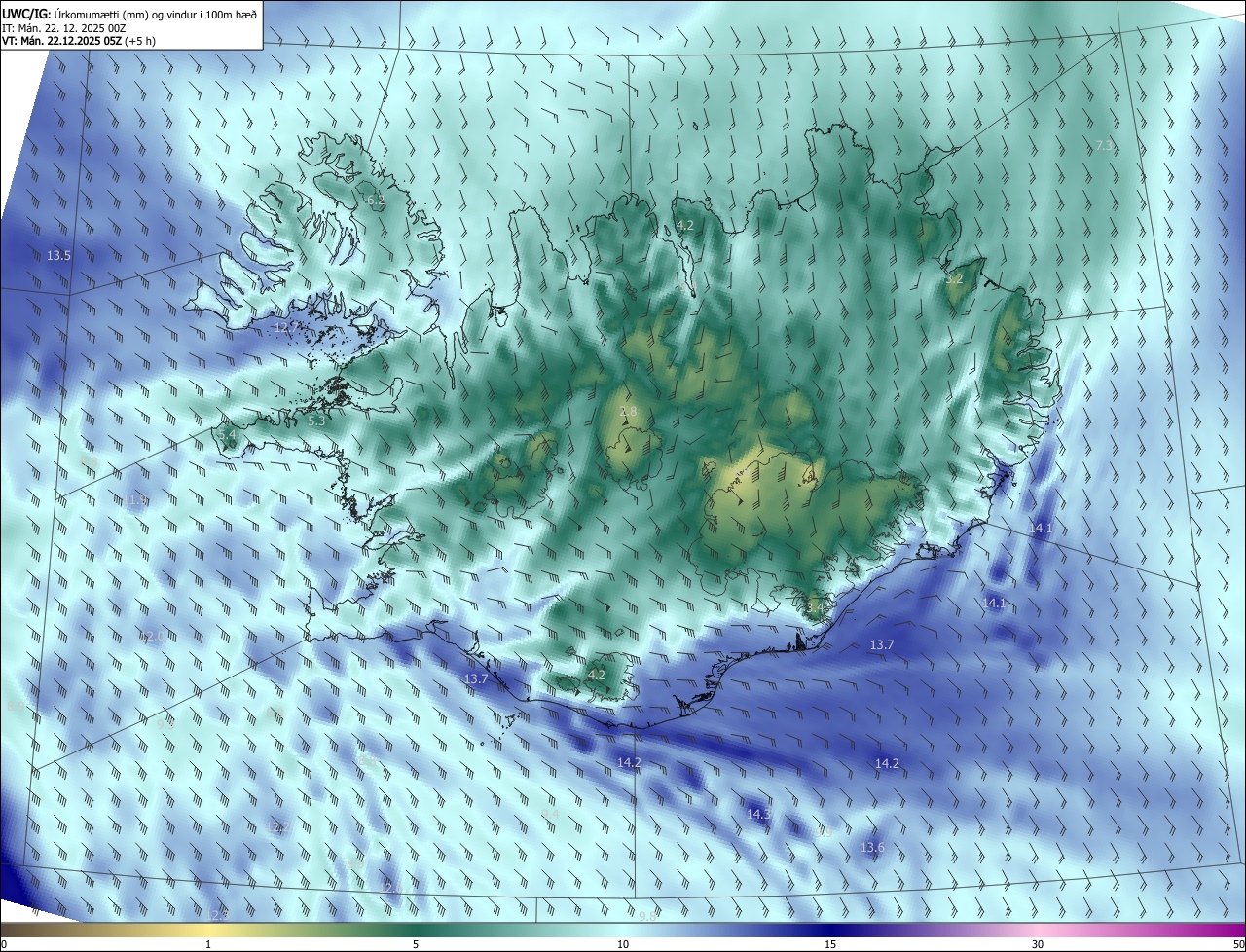
Task: Click the 14.3 value label
Action: tap(758, 813)
